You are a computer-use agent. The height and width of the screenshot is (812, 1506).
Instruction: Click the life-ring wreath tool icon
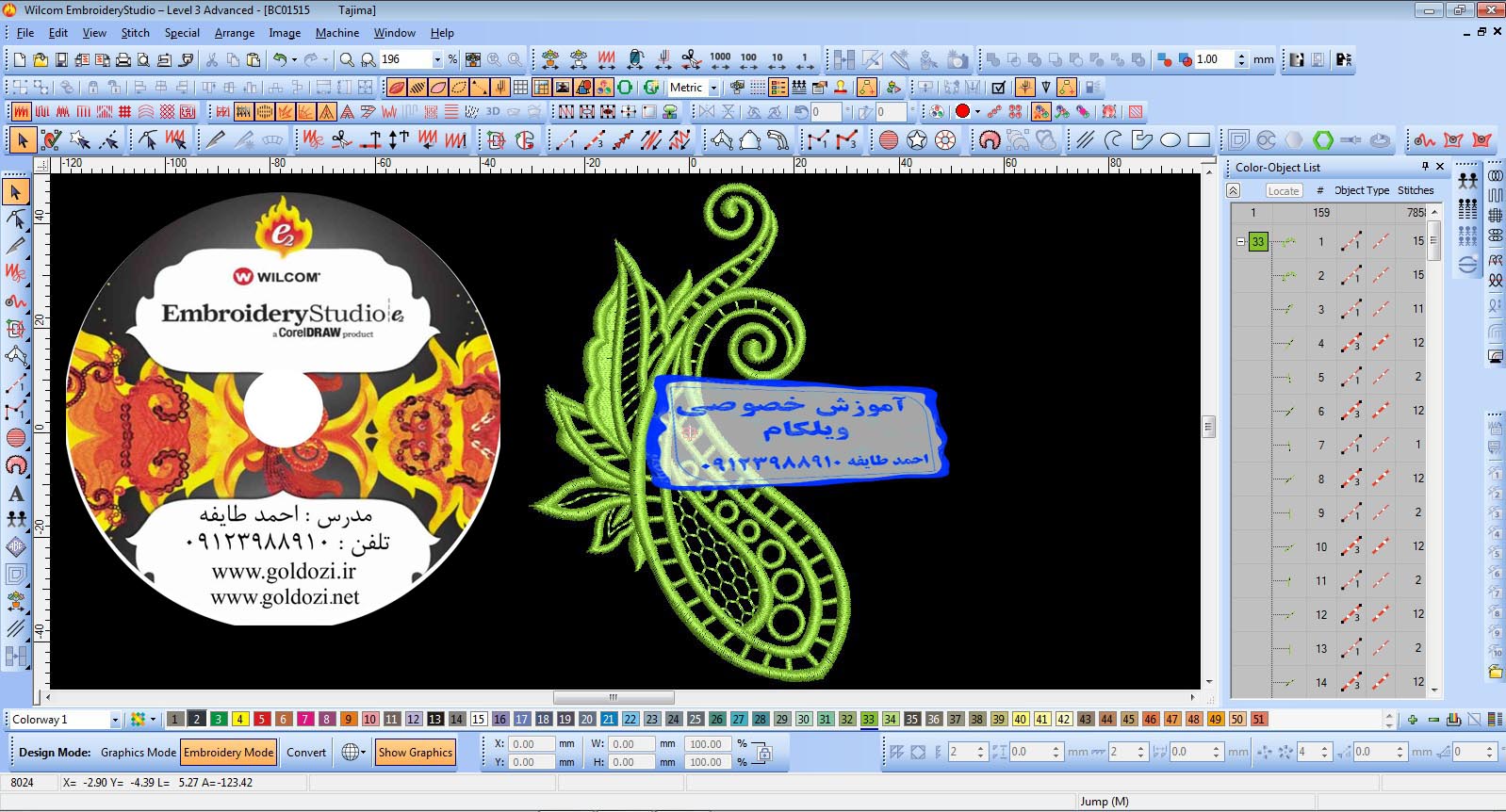945,140
